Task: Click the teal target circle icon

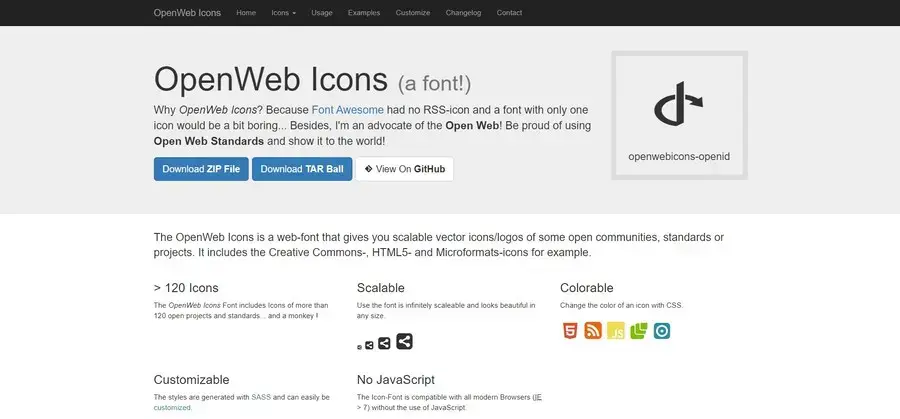Action: 662,331
